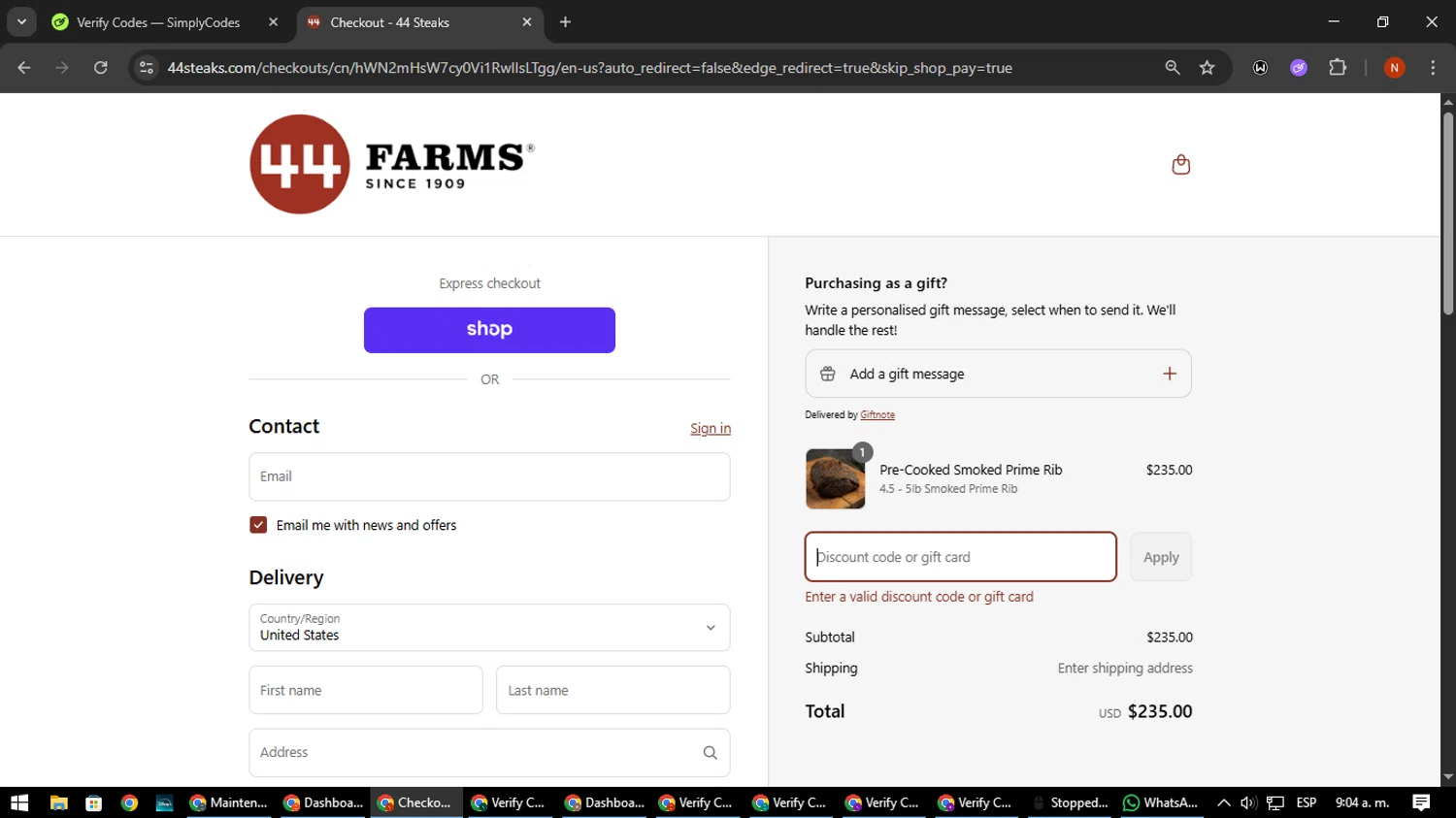Click the Enter shipping address text
Screen dimensions: 1456x818
(1125, 669)
